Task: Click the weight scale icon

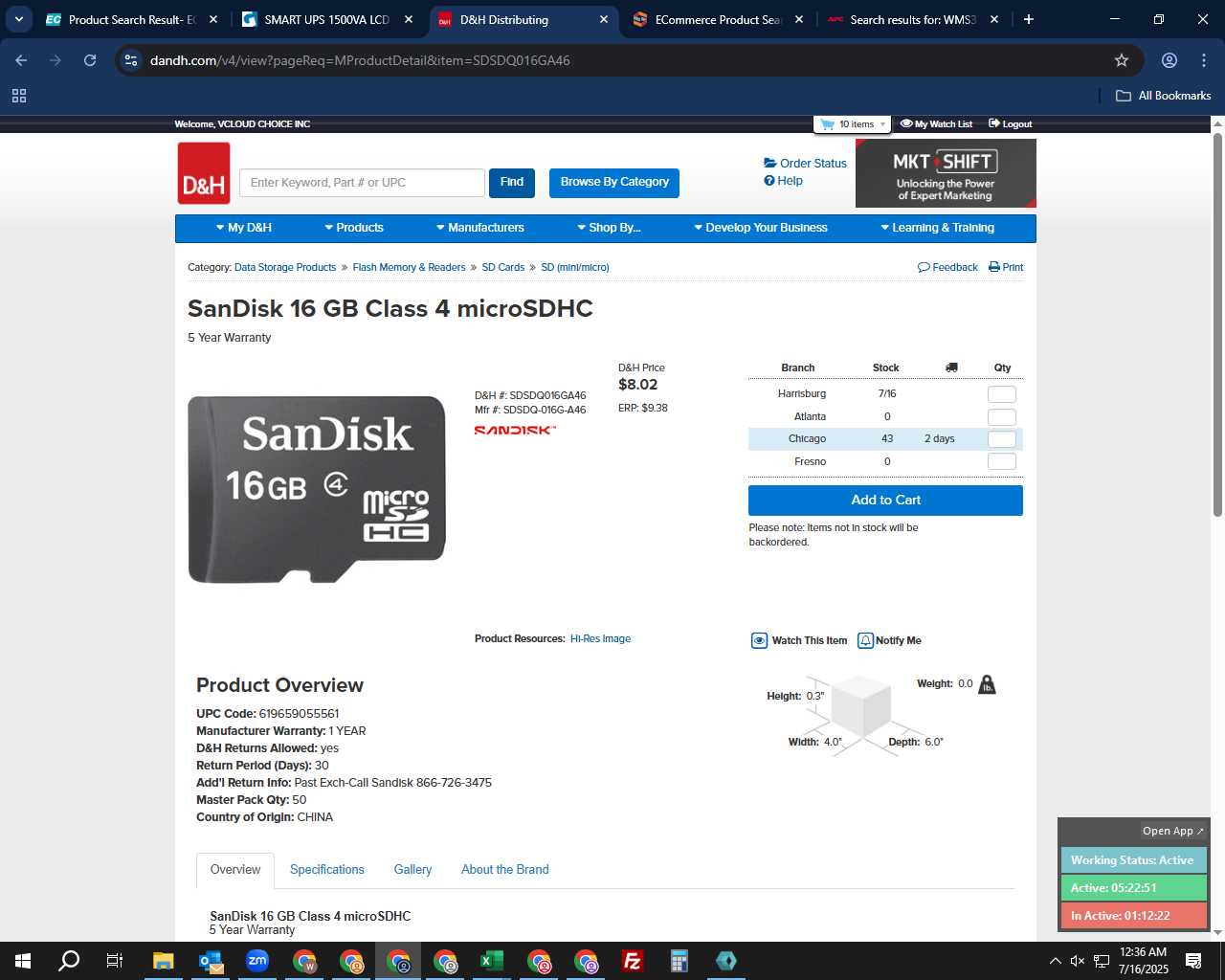Action: tap(987, 684)
